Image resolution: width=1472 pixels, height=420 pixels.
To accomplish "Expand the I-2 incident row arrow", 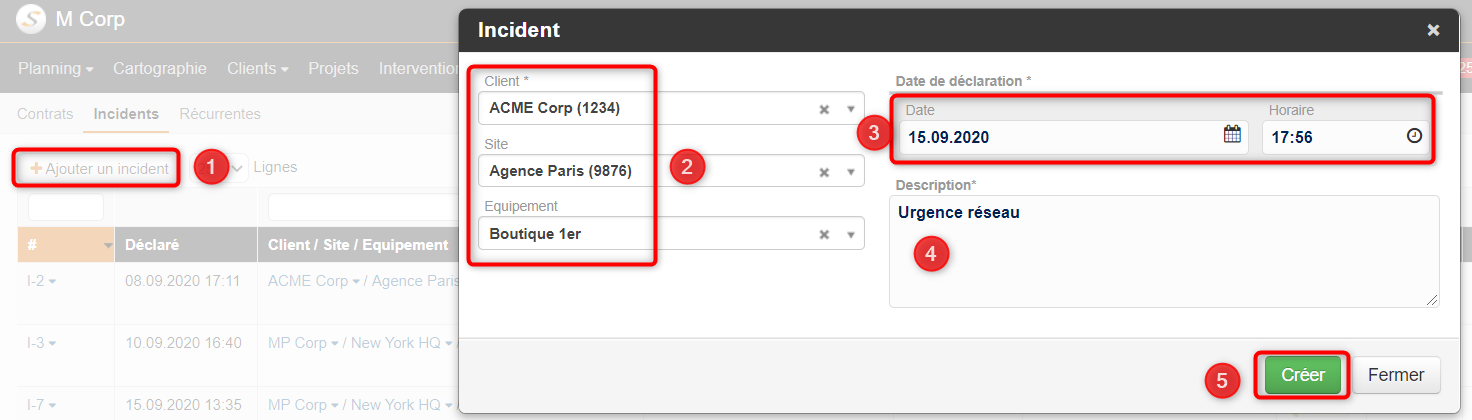I will pos(52,282).
